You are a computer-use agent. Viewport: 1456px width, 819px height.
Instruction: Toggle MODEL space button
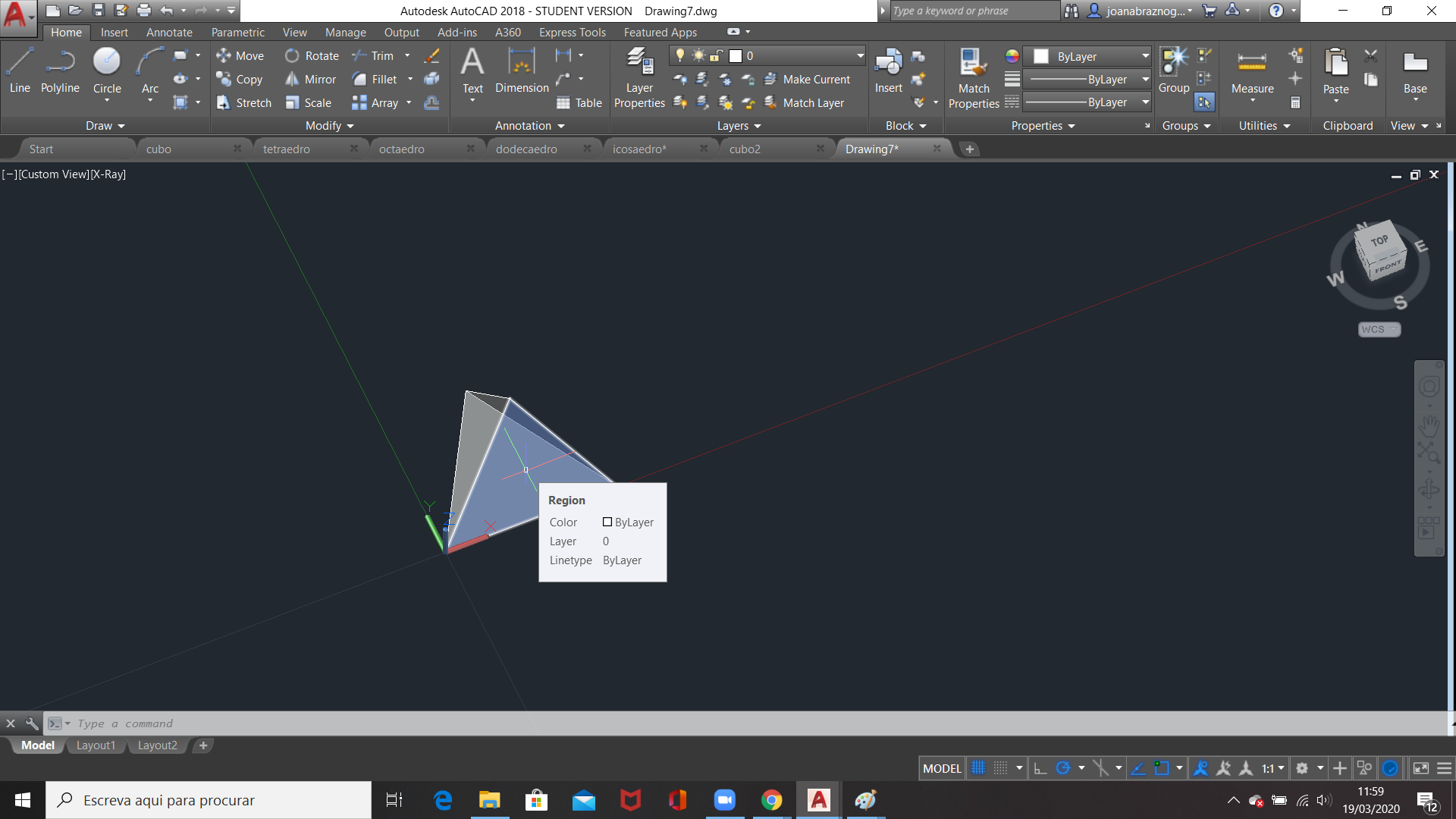pyautogui.click(x=942, y=768)
